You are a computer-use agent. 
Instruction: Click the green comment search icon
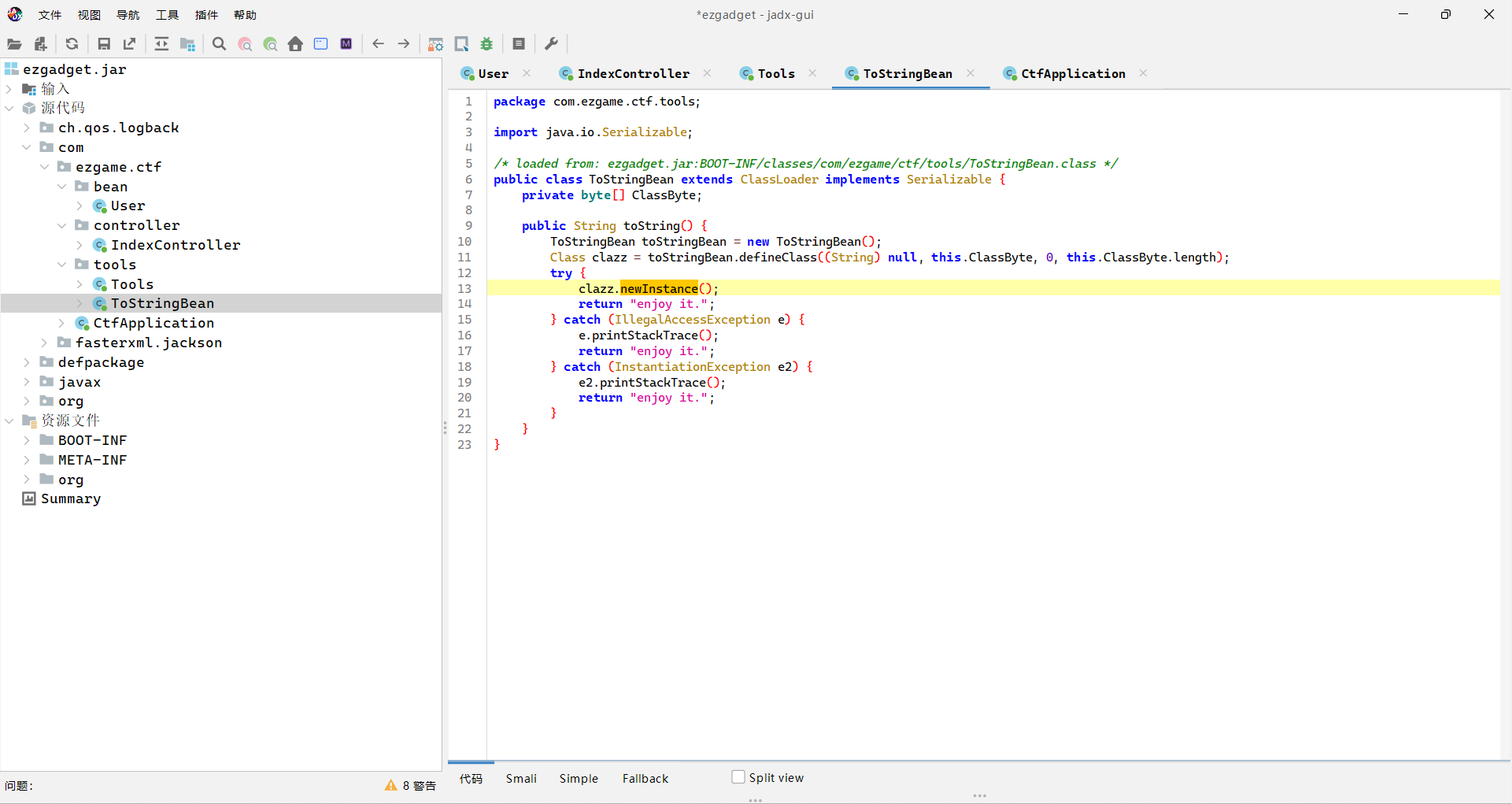[x=271, y=44]
